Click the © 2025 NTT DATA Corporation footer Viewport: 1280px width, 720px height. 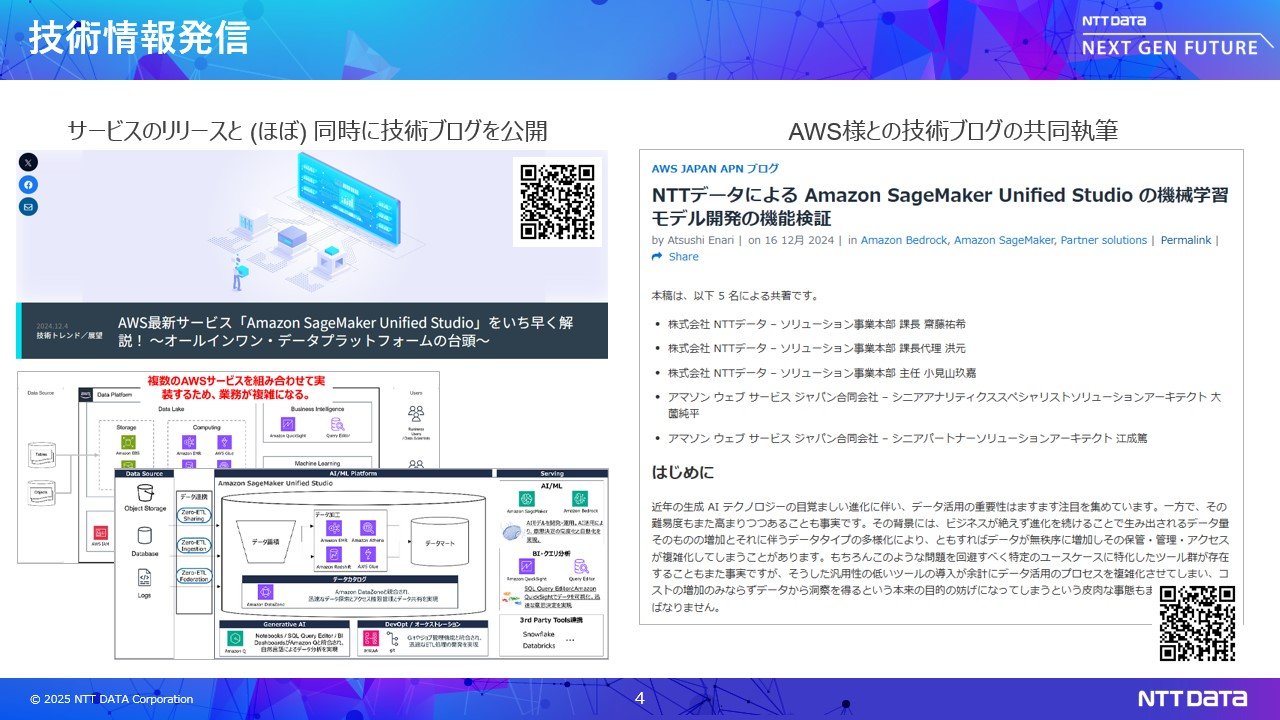[x=111, y=699]
